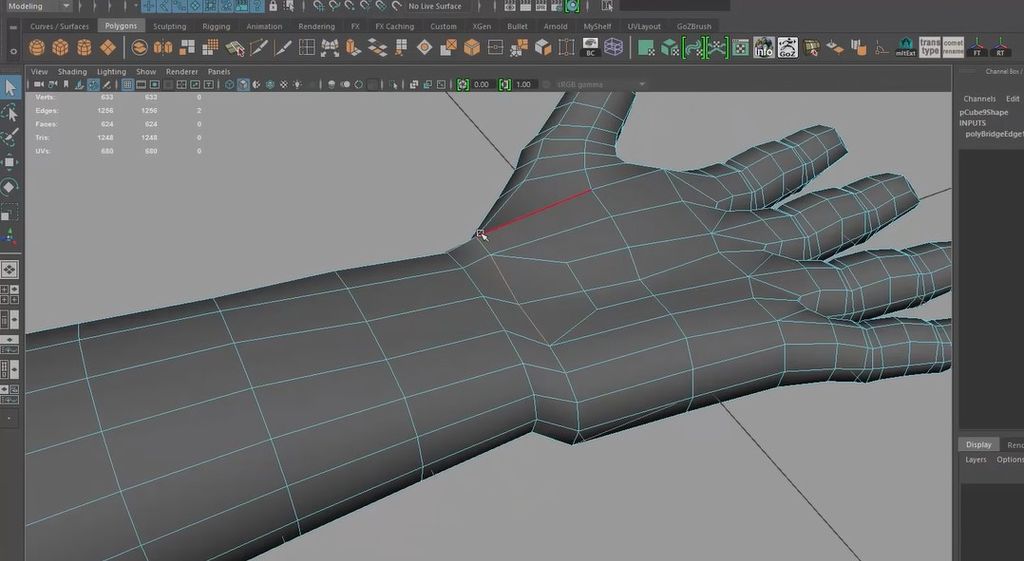1024x561 pixels.
Task: Create a polygon sphere from the shelf
Action: click(37, 48)
